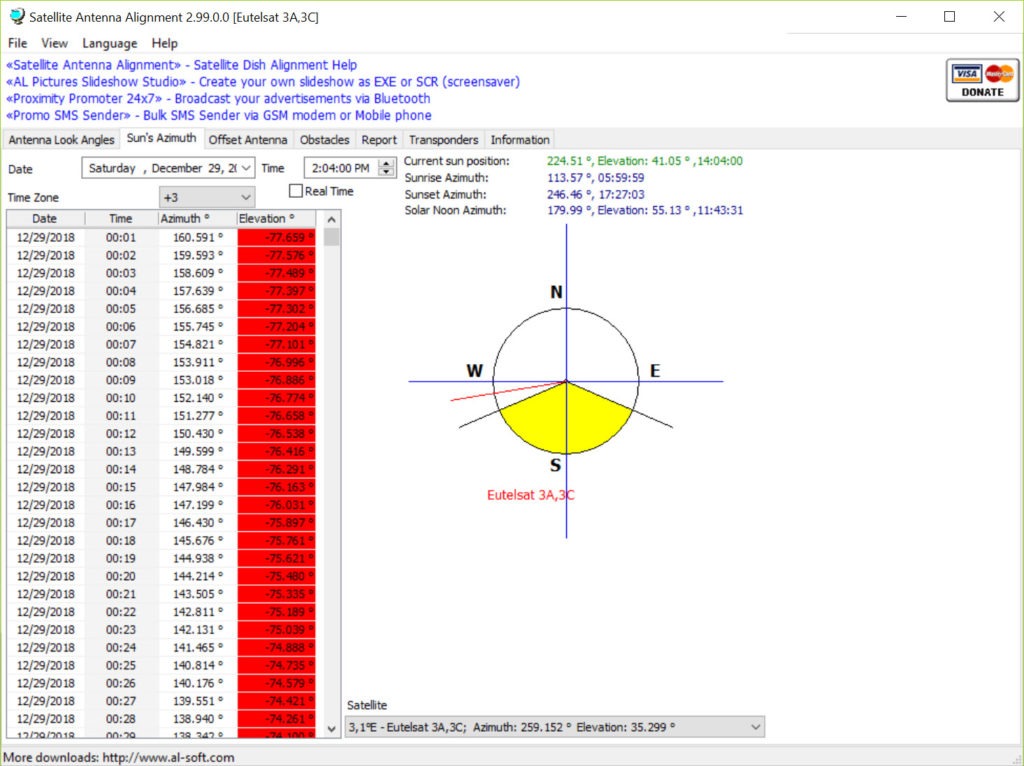Image resolution: width=1024 pixels, height=766 pixels.
Task: Switch to the Offset Antenna tab
Action: (248, 140)
